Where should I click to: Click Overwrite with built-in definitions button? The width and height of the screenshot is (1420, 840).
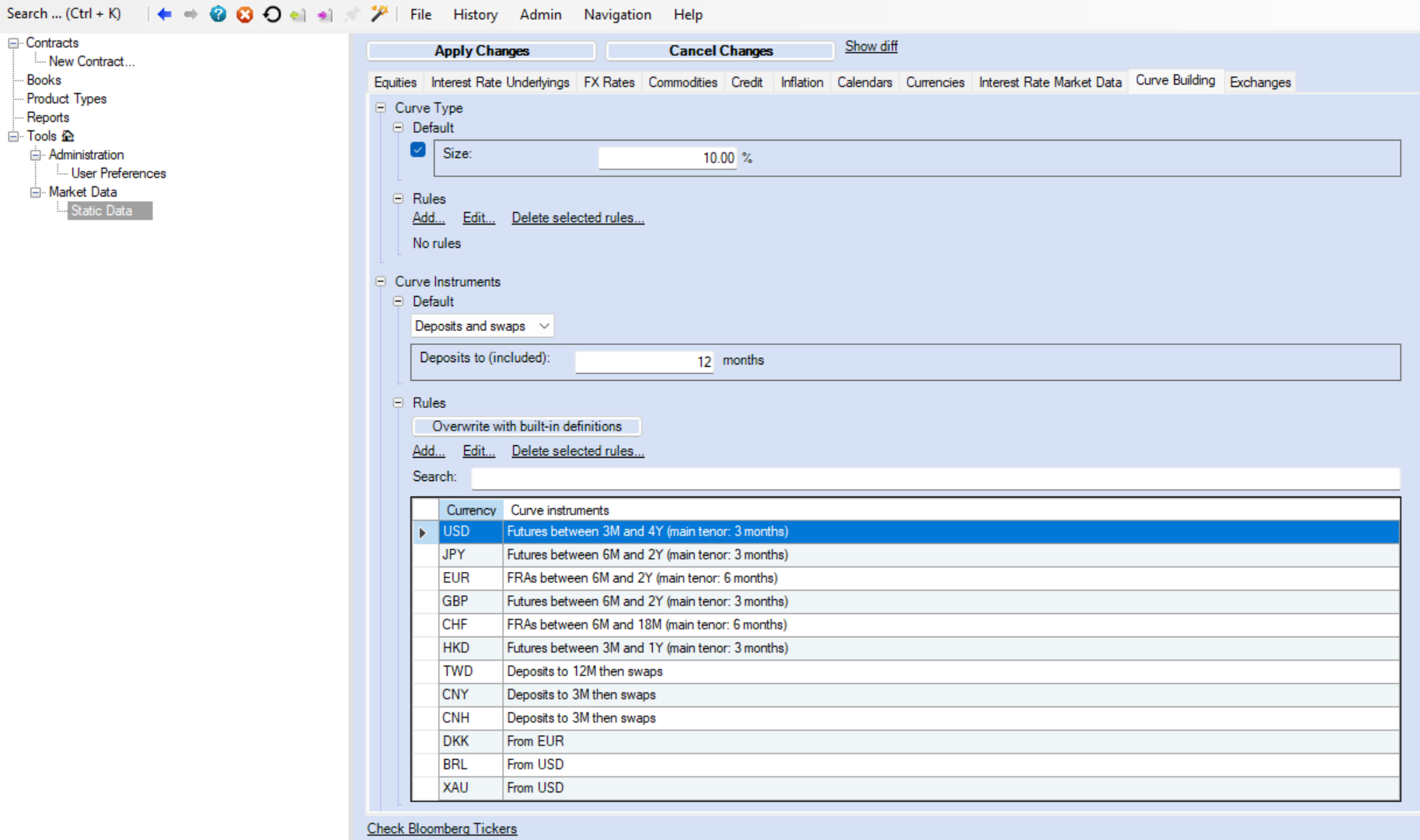coord(526,426)
